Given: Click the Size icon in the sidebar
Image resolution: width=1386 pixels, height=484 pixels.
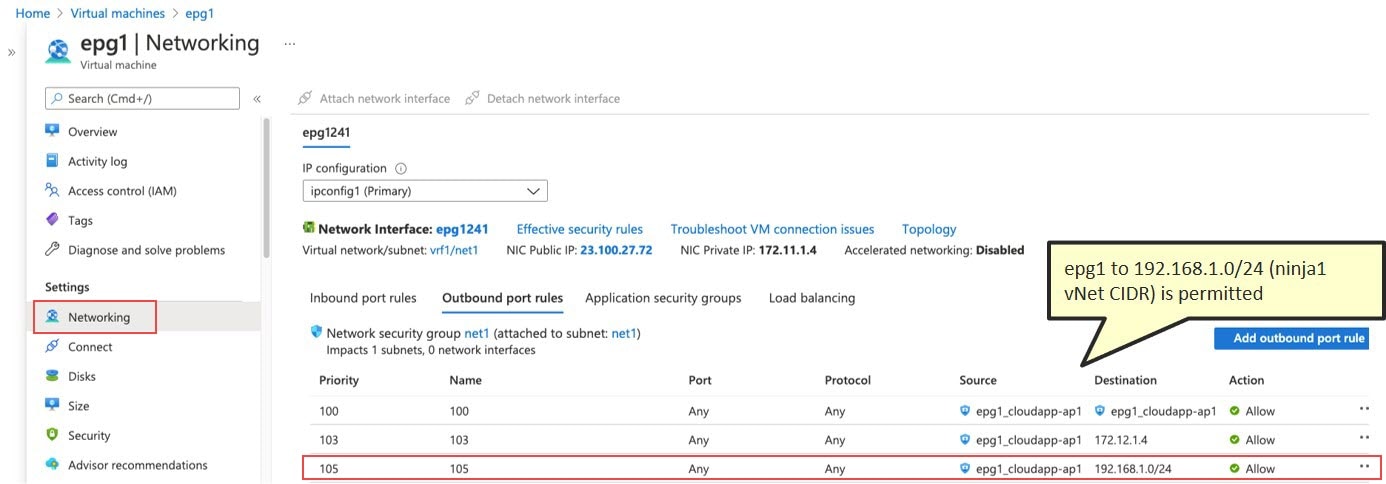Looking at the screenshot, I should pyautogui.click(x=53, y=405).
